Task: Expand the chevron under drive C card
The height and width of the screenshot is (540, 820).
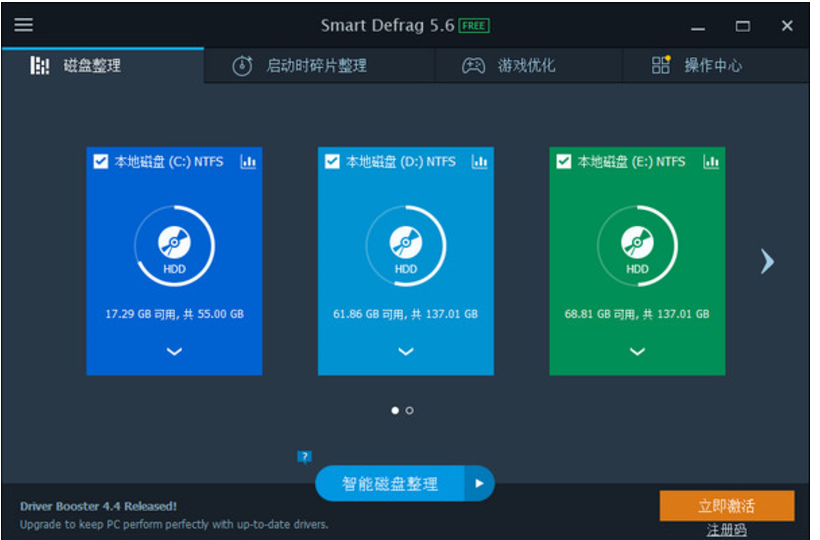Action: (x=174, y=351)
